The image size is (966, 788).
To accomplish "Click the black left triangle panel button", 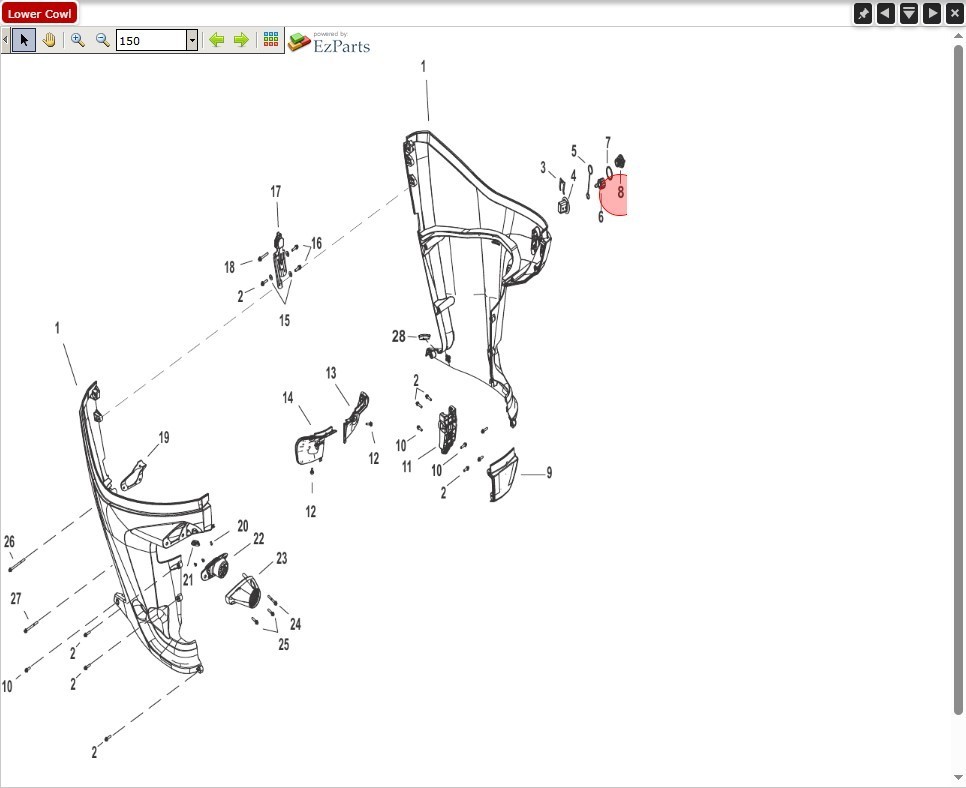I will pyautogui.click(x=886, y=13).
